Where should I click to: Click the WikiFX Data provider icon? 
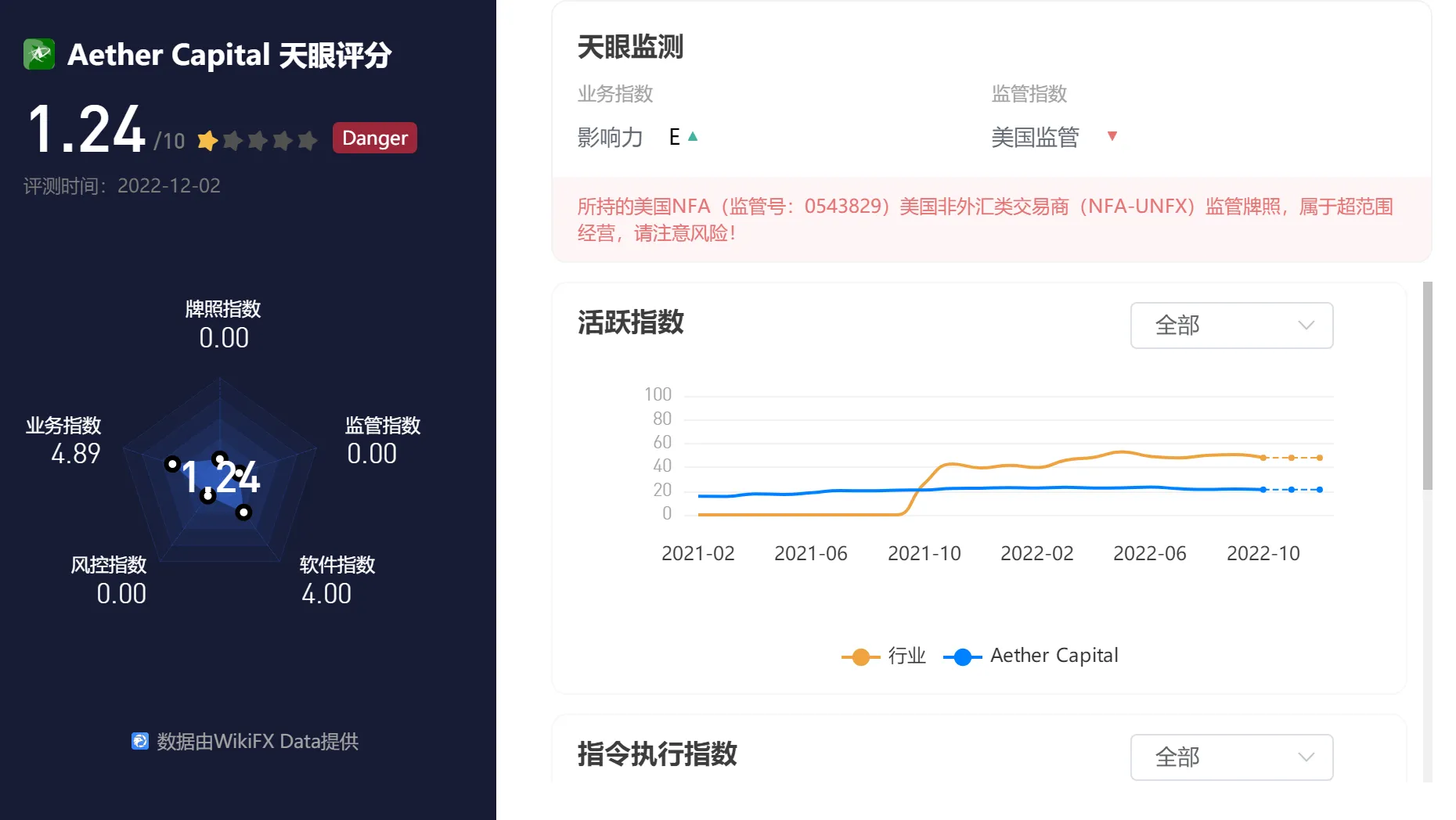click(x=140, y=741)
